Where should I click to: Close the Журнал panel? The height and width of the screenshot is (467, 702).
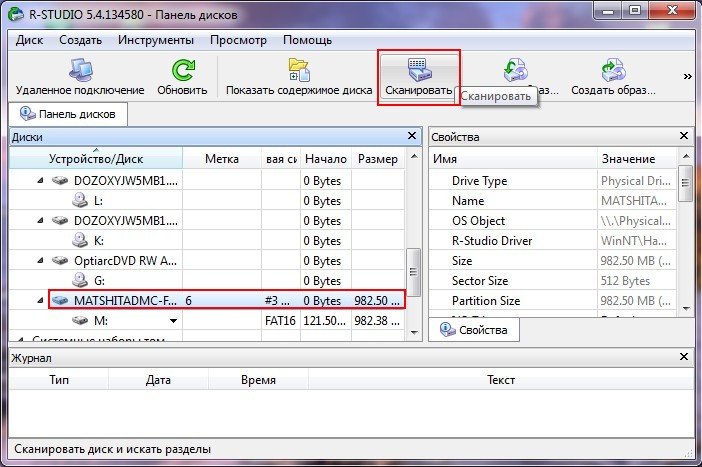(684, 357)
